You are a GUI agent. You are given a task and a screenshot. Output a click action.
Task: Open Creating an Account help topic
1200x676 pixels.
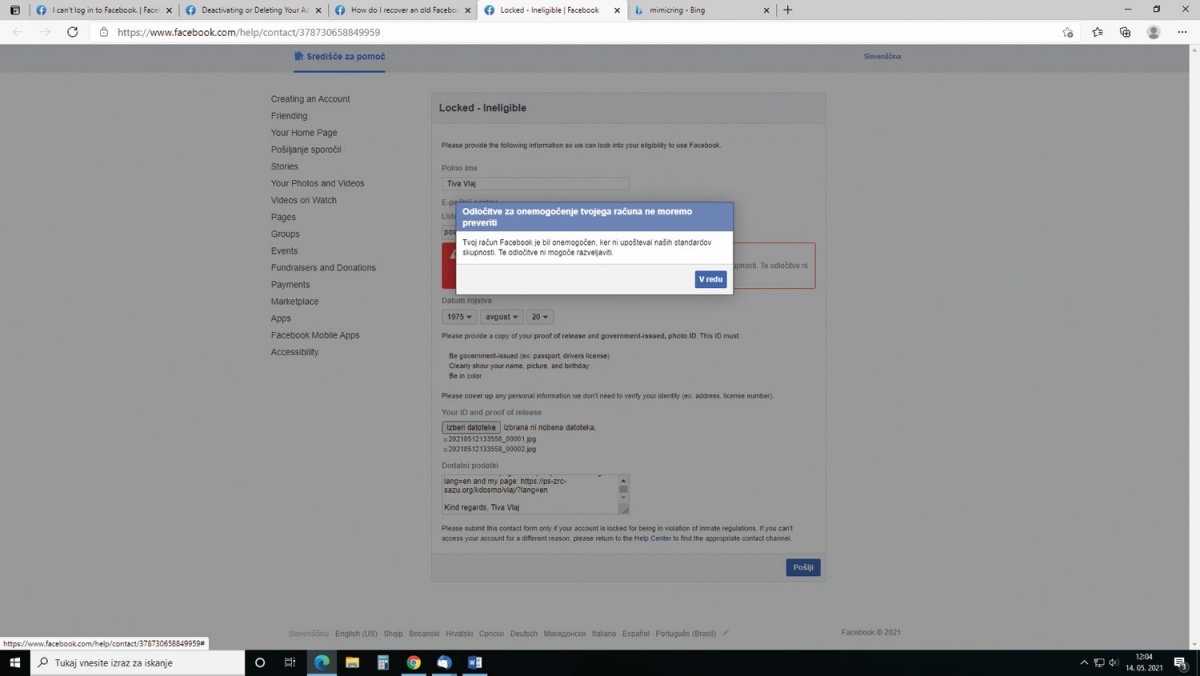(310, 99)
